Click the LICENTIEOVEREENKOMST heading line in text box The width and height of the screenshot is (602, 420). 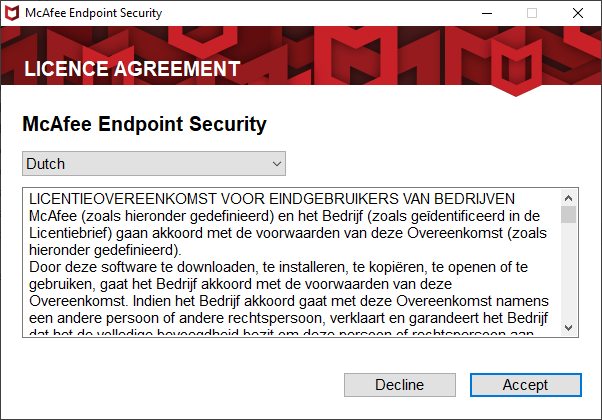pos(272,199)
